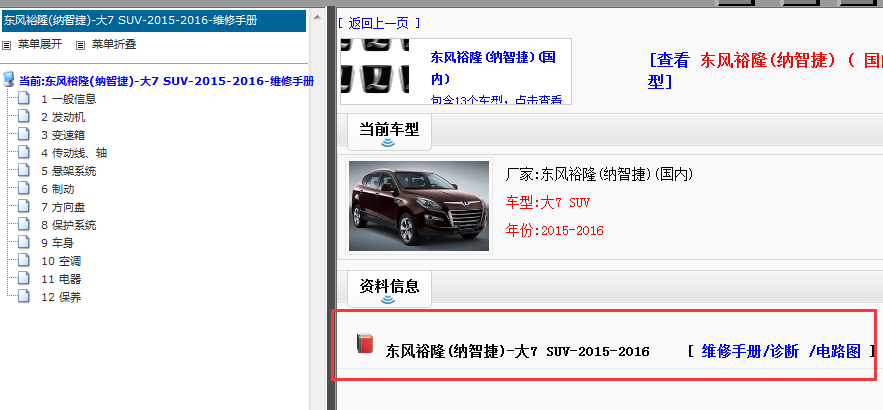The image size is (883, 410).
Task: Open tree item 9 车身
Action: pos(57,243)
